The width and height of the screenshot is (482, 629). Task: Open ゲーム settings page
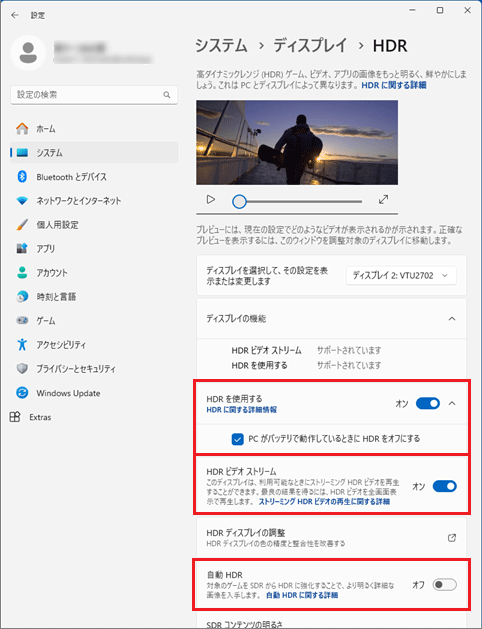[94, 321]
